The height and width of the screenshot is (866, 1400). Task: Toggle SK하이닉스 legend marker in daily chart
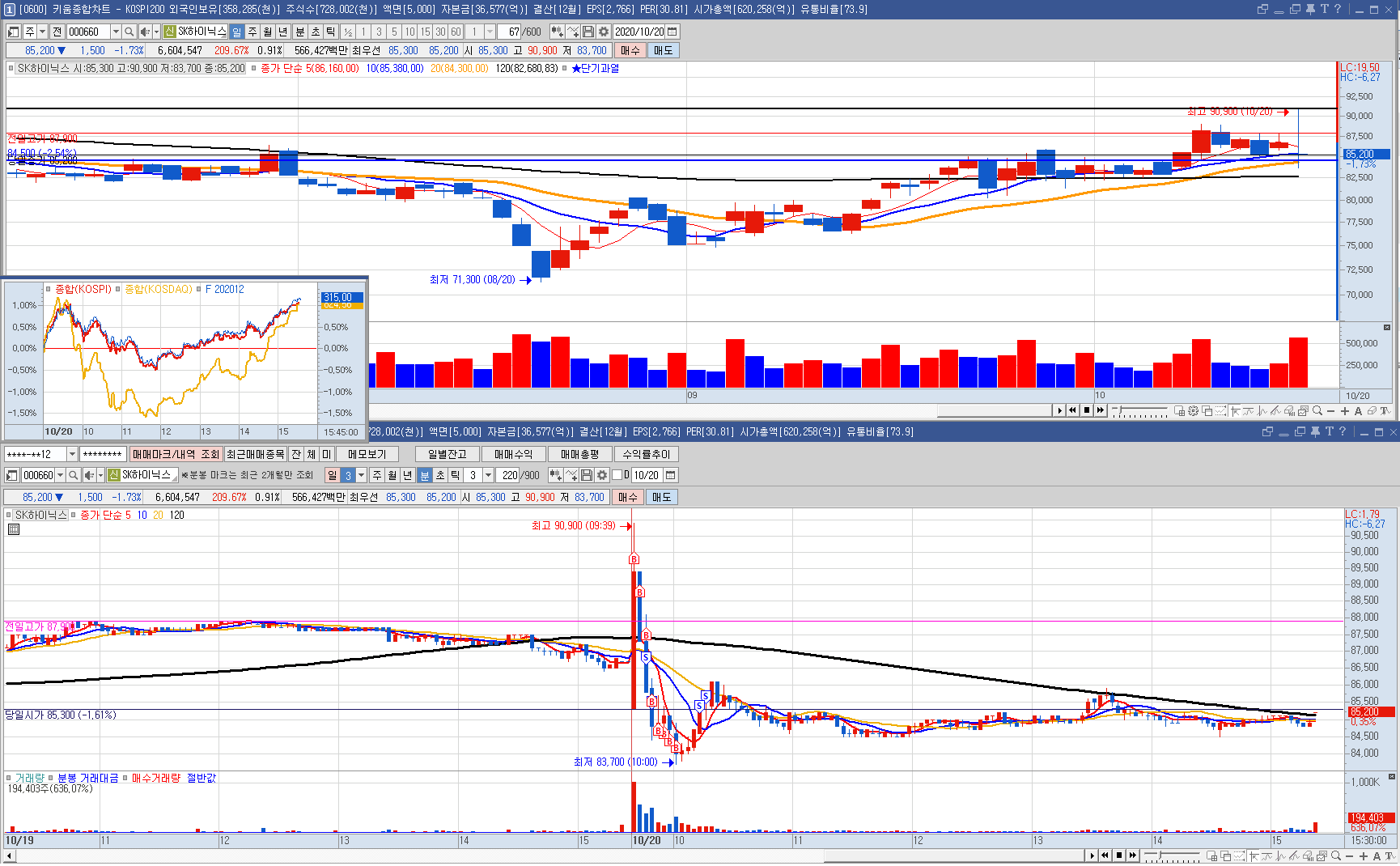(x=11, y=68)
